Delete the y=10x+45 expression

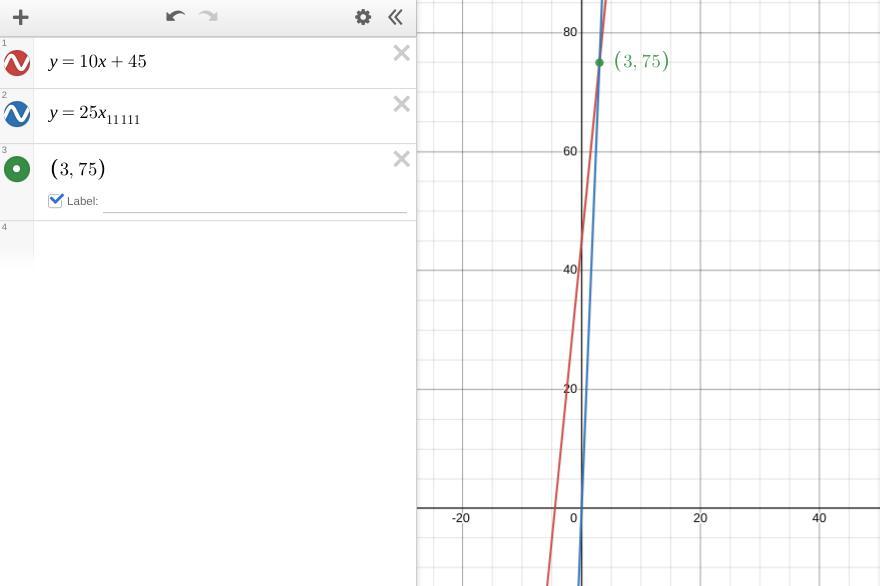[402, 53]
